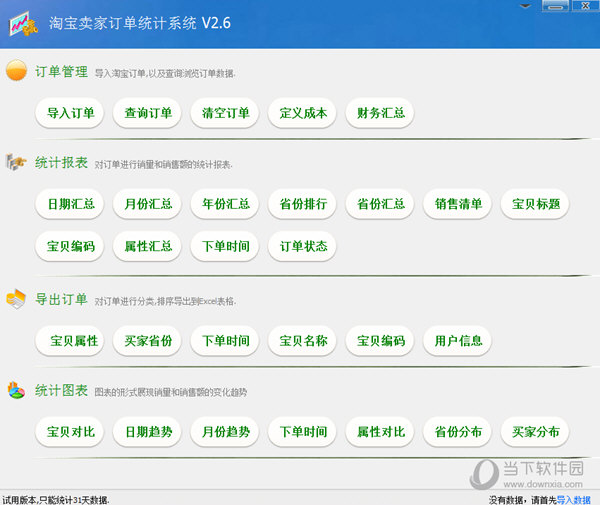This screenshot has width=600, height=505.
Task: Export orders by 宝贝属性
Action: click(70, 340)
